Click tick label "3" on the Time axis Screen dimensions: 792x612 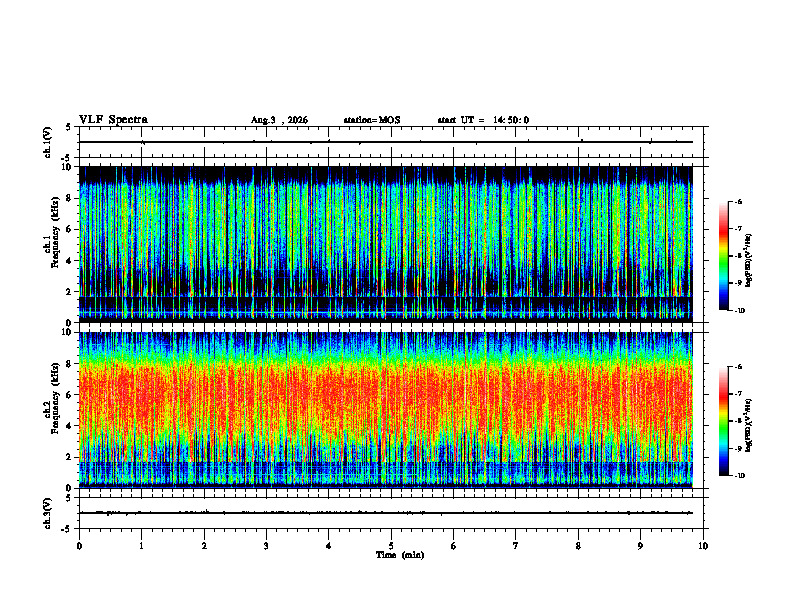pos(266,546)
